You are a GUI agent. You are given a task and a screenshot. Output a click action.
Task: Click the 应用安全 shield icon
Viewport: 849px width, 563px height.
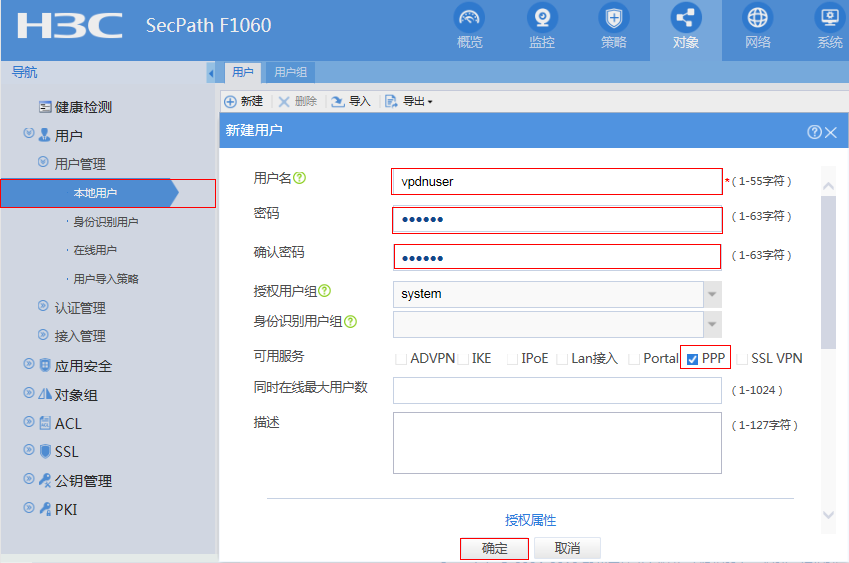pos(45,365)
